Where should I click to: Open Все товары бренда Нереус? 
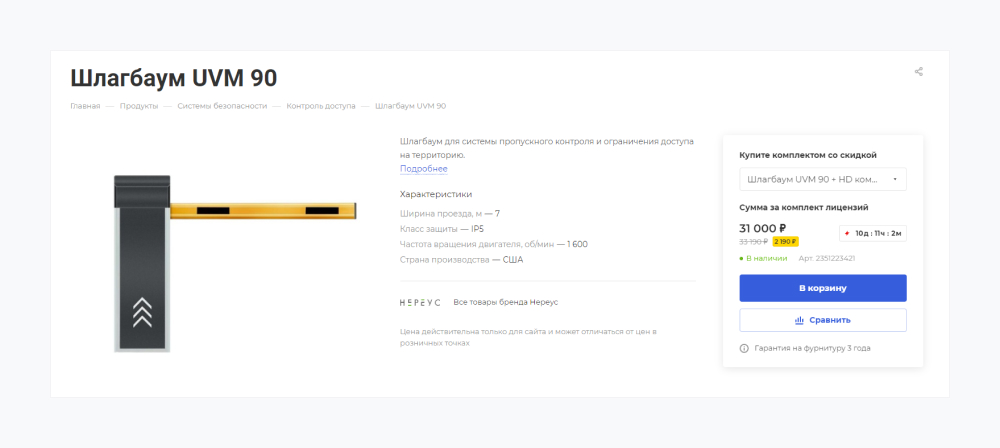point(506,302)
